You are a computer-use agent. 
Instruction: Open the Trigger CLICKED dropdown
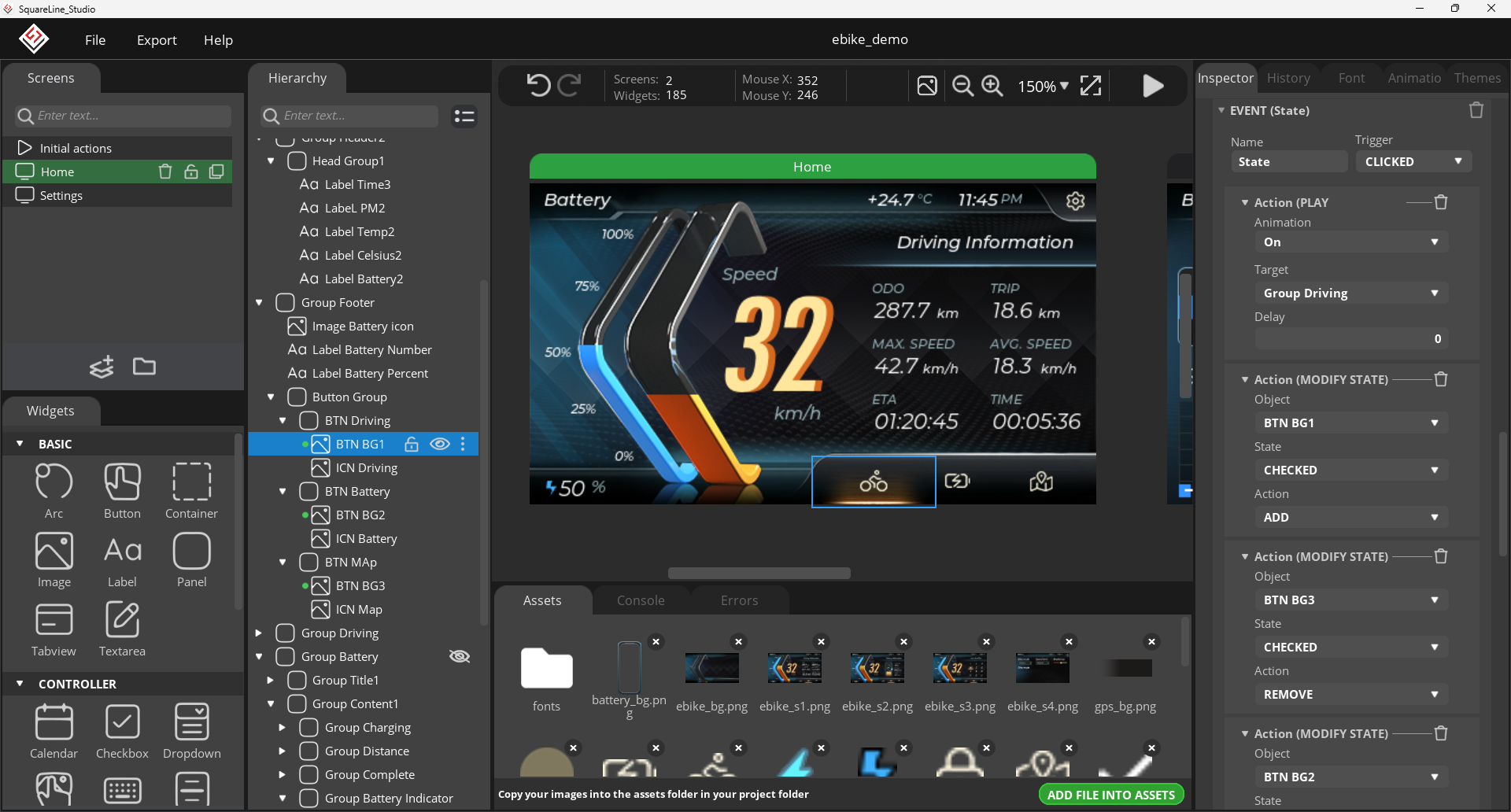(x=1413, y=161)
